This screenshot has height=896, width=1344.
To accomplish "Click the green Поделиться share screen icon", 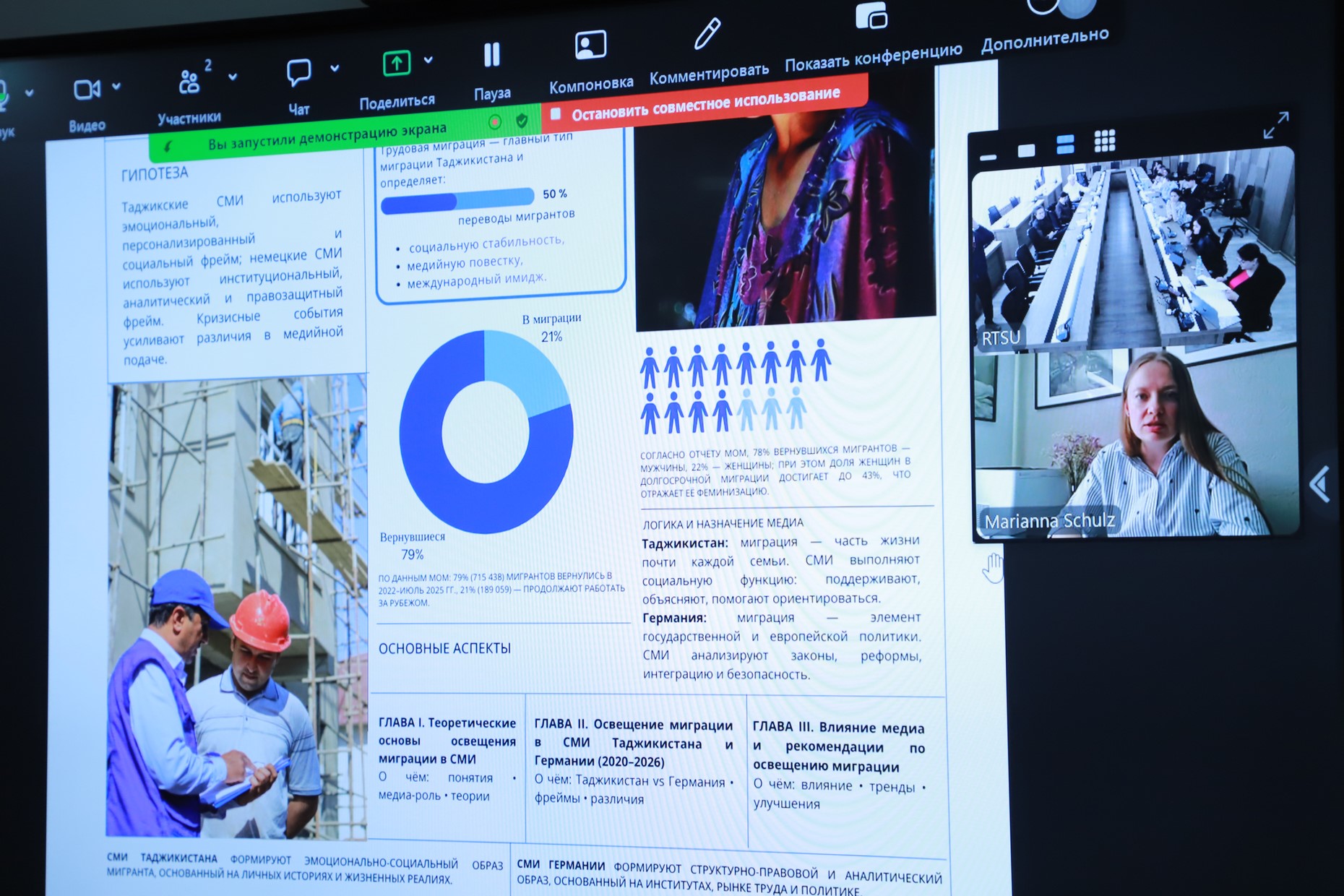I will coord(396,64).
